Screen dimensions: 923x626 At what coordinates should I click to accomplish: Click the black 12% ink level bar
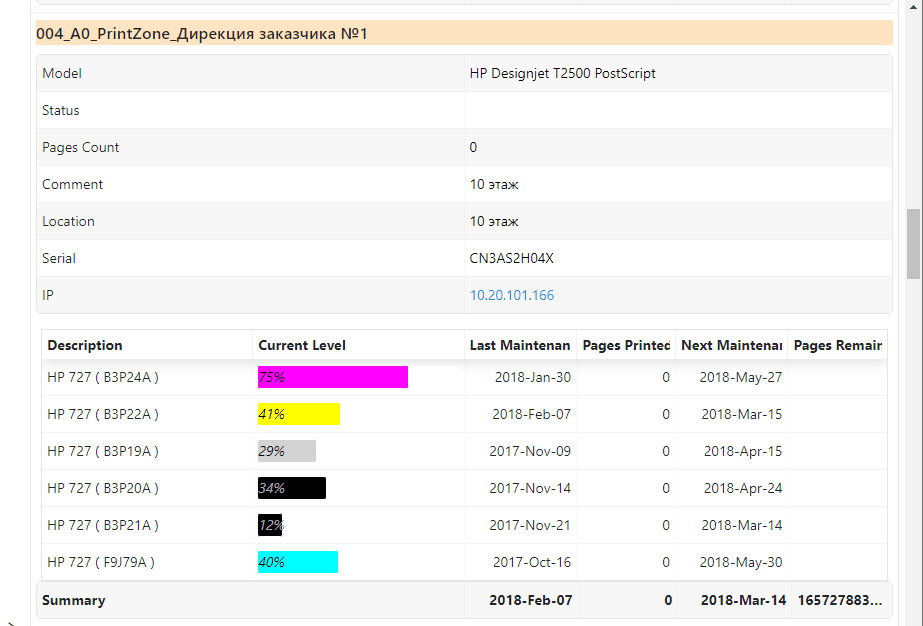point(270,525)
